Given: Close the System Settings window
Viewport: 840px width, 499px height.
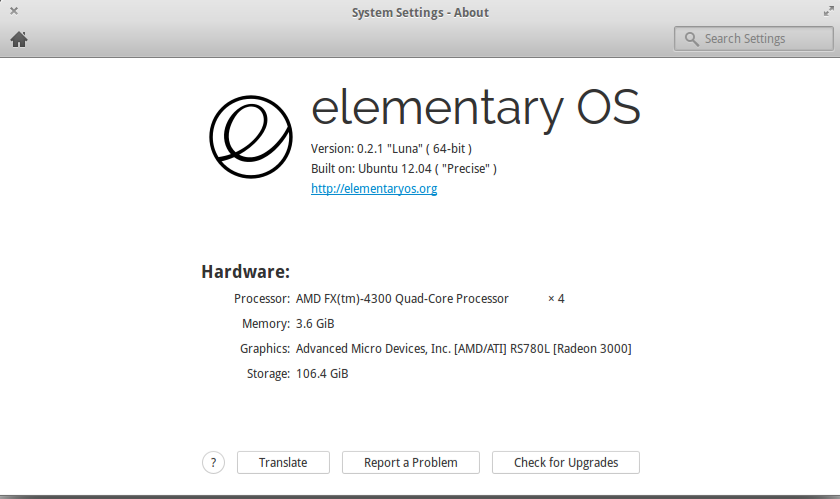Looking at the screenshot, I should 13,11.
